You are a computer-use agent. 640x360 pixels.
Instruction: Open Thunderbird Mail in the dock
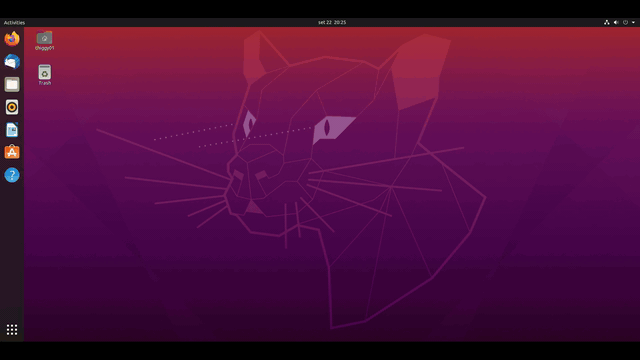coord(12,62)
